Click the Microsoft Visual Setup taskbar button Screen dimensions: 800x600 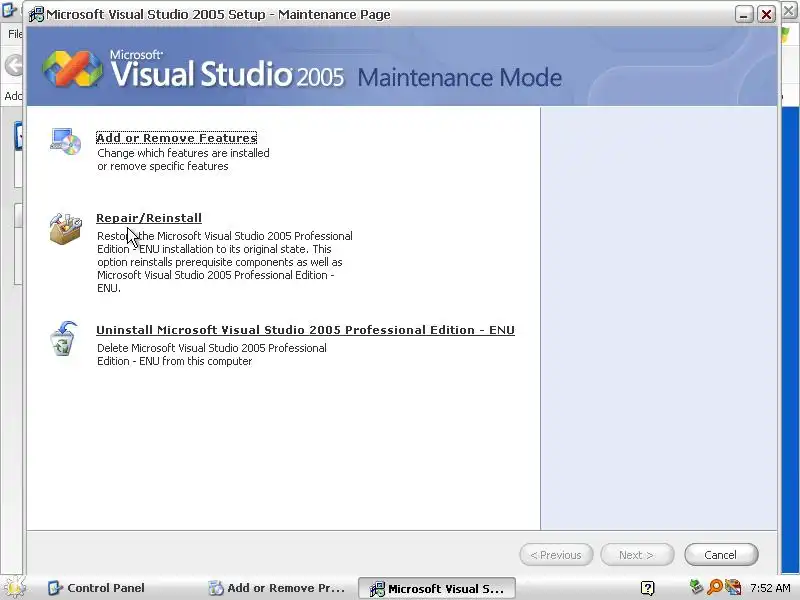click(437, 589)
